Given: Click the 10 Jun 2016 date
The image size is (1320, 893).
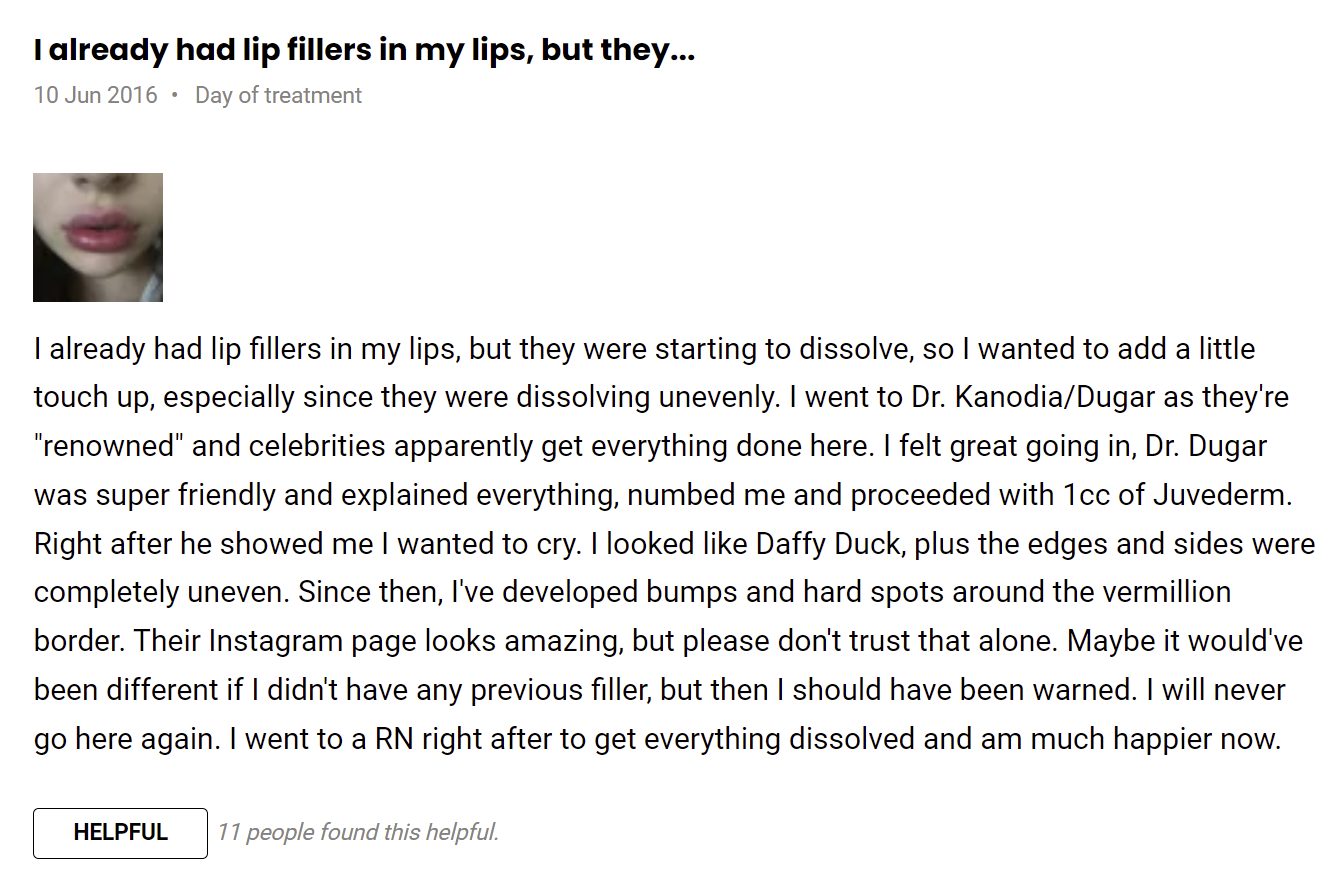Looking at the screenshot, I should [x=96, y=96].
